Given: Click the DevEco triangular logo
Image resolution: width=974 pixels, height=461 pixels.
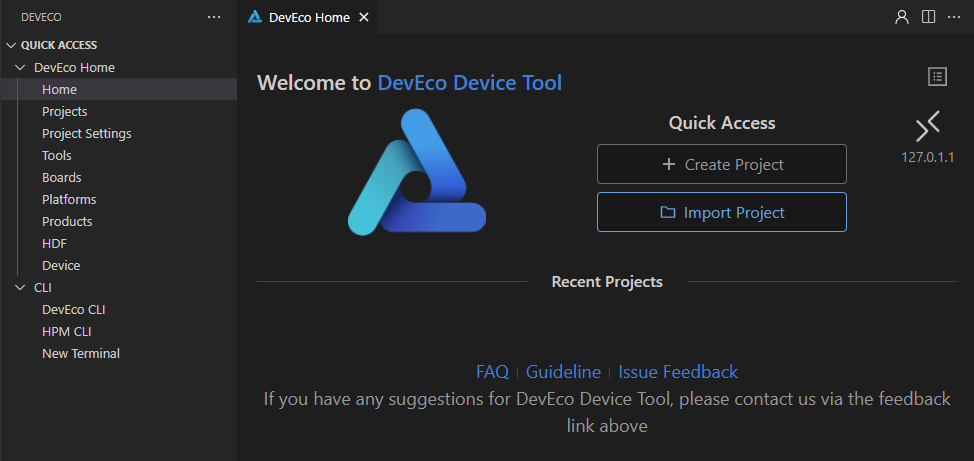Looking at the screenshot, I should click(416, 173).
